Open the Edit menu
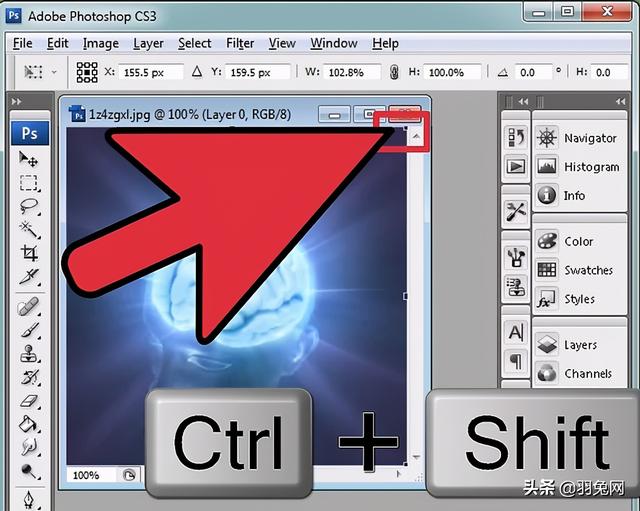 [58, 43]
